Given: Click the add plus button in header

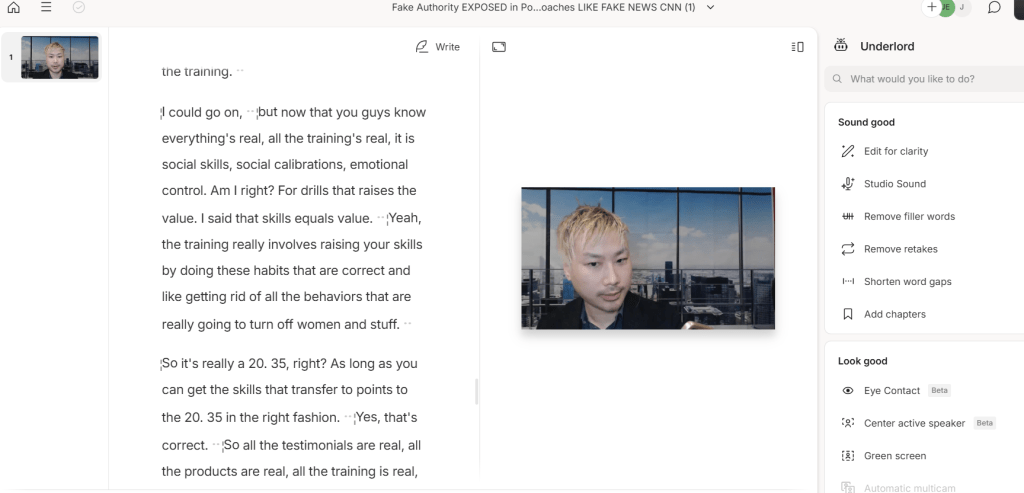Looking at the screenshot, I should pos(932,8).
